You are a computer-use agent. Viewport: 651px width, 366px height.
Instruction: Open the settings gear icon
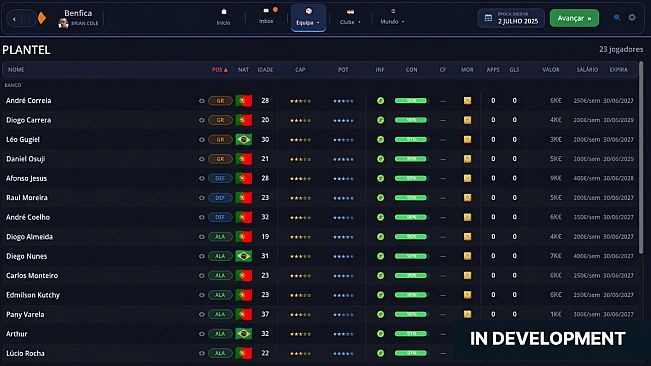pos(632,17)
